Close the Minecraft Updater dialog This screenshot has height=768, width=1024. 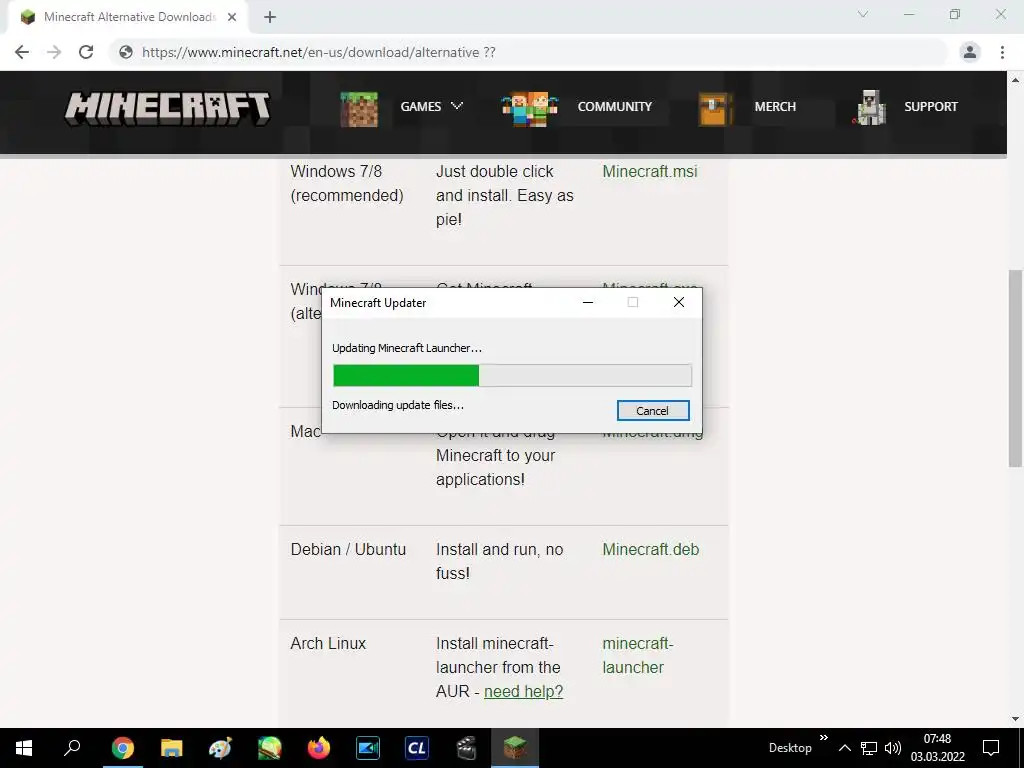[x=679, y=302]
